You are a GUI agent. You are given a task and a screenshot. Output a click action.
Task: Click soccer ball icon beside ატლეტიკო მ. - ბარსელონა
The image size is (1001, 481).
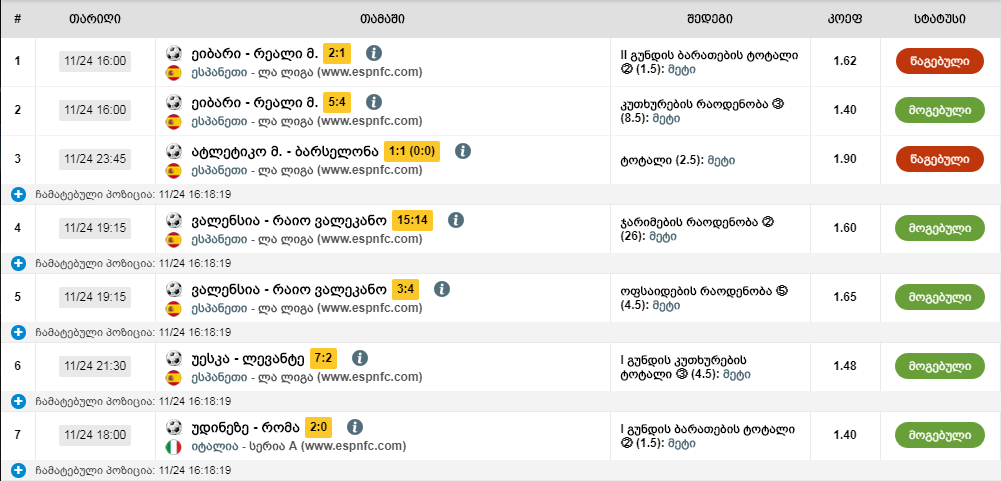click(x=174, y=151)
